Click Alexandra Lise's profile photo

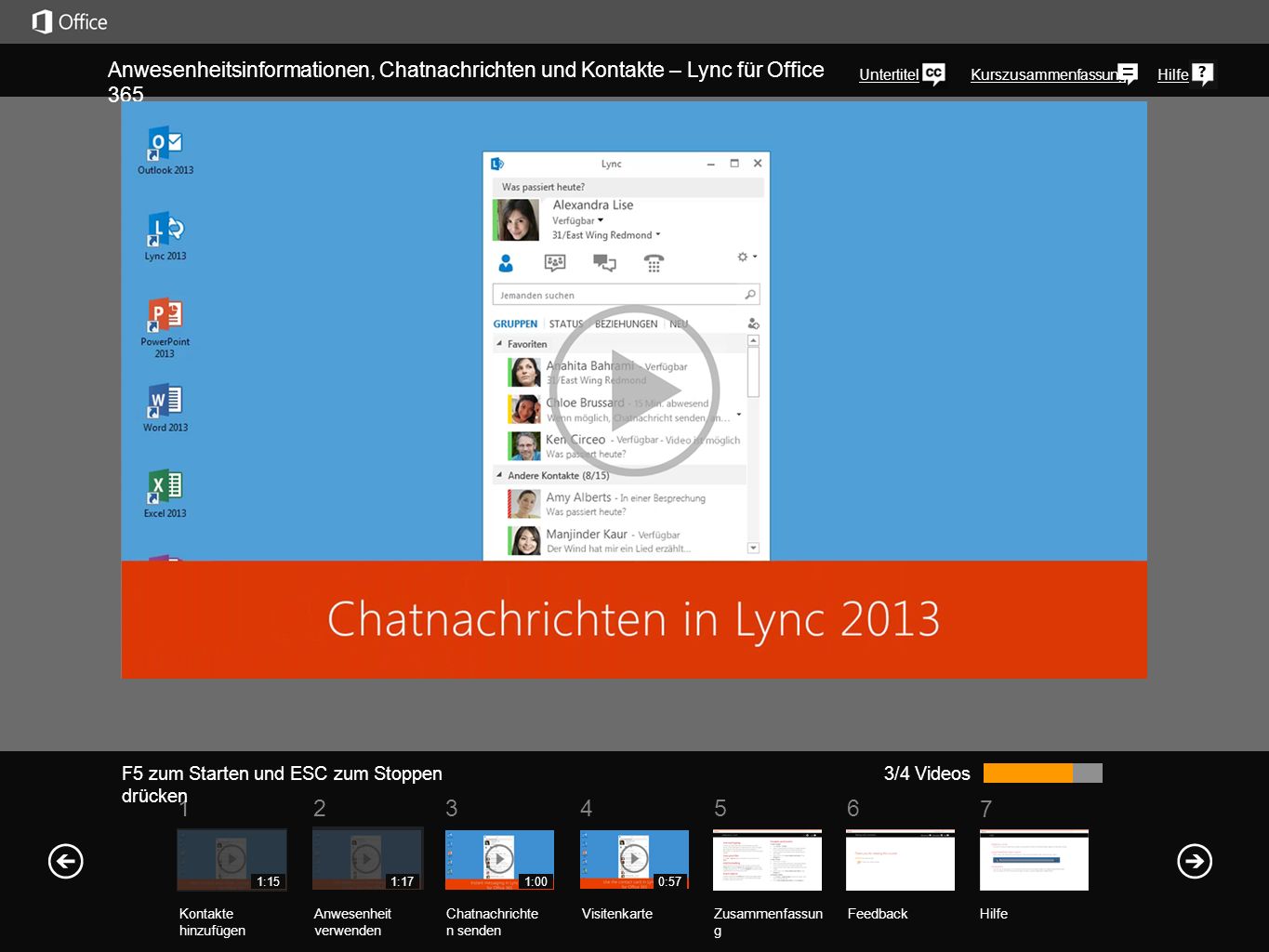[517, 220]
